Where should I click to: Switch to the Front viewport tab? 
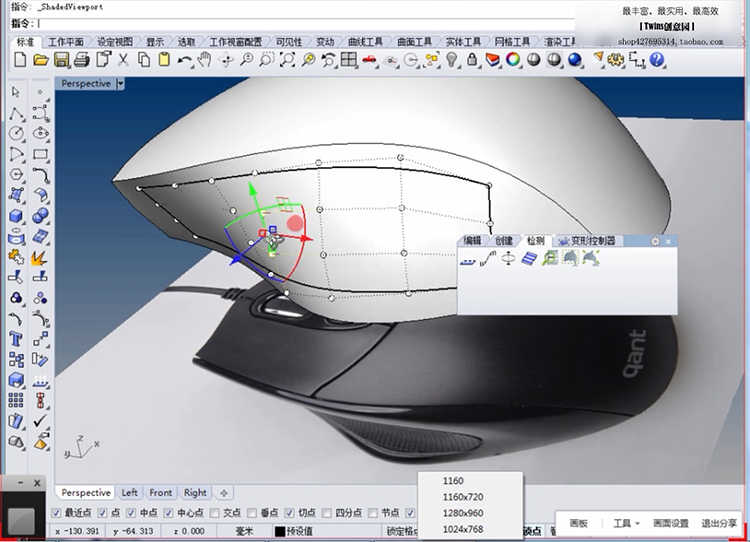tap(161, 492)
